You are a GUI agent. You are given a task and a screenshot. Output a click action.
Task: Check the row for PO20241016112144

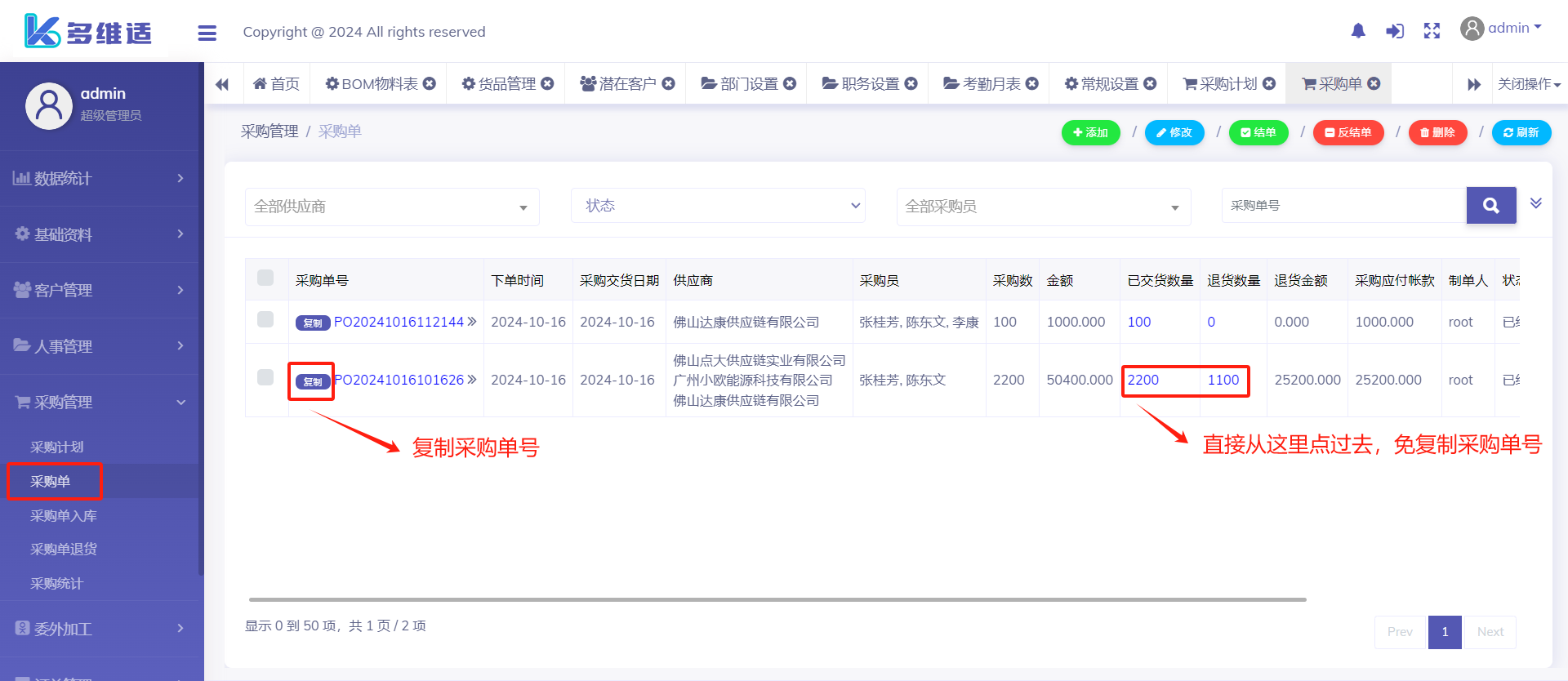tap(265, 319)
